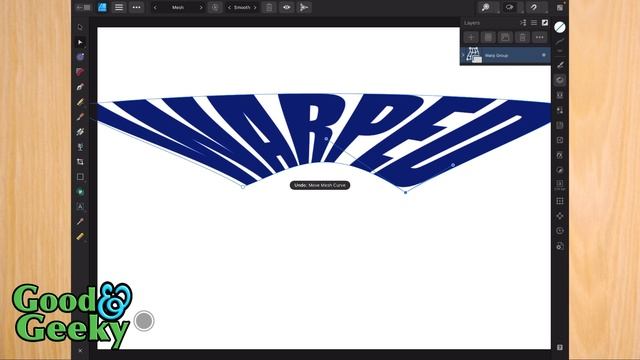The height and width of the screenshot is (360, 640).
Task: Open the view mode eye options
Action: 509,7
